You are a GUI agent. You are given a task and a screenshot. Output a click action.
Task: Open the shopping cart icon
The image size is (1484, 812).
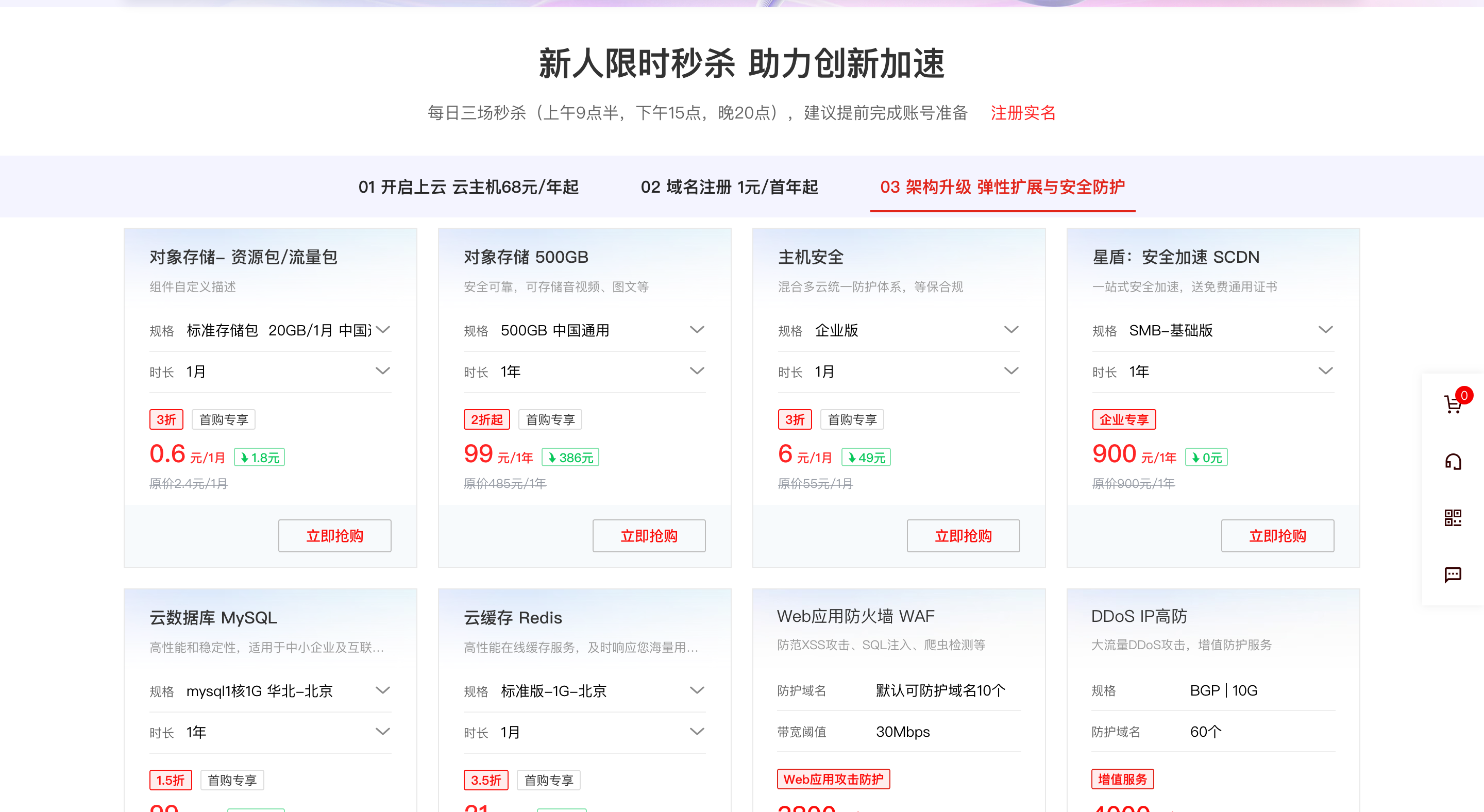(1453, 404)
